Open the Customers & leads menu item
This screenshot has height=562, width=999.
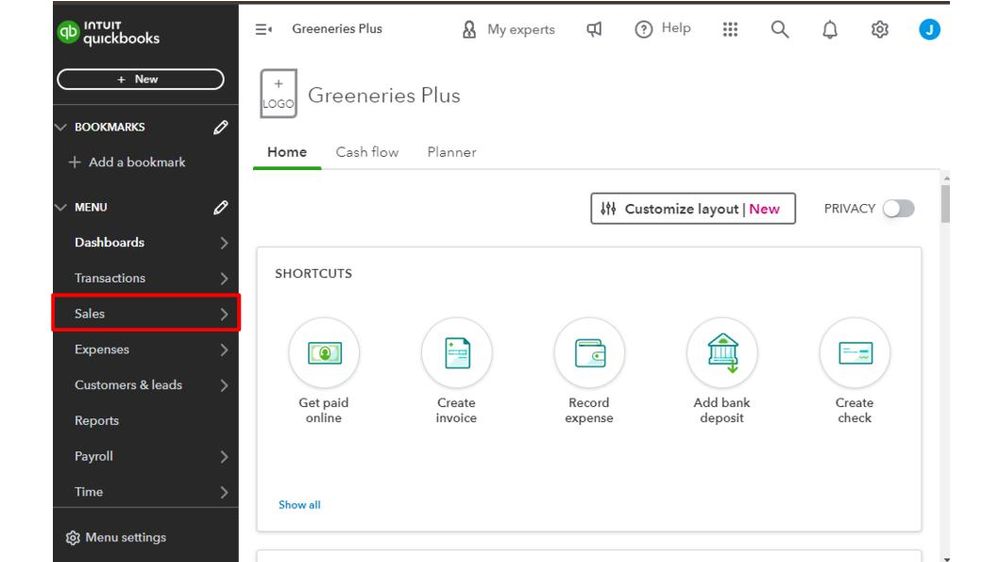(x=129, y=385)
